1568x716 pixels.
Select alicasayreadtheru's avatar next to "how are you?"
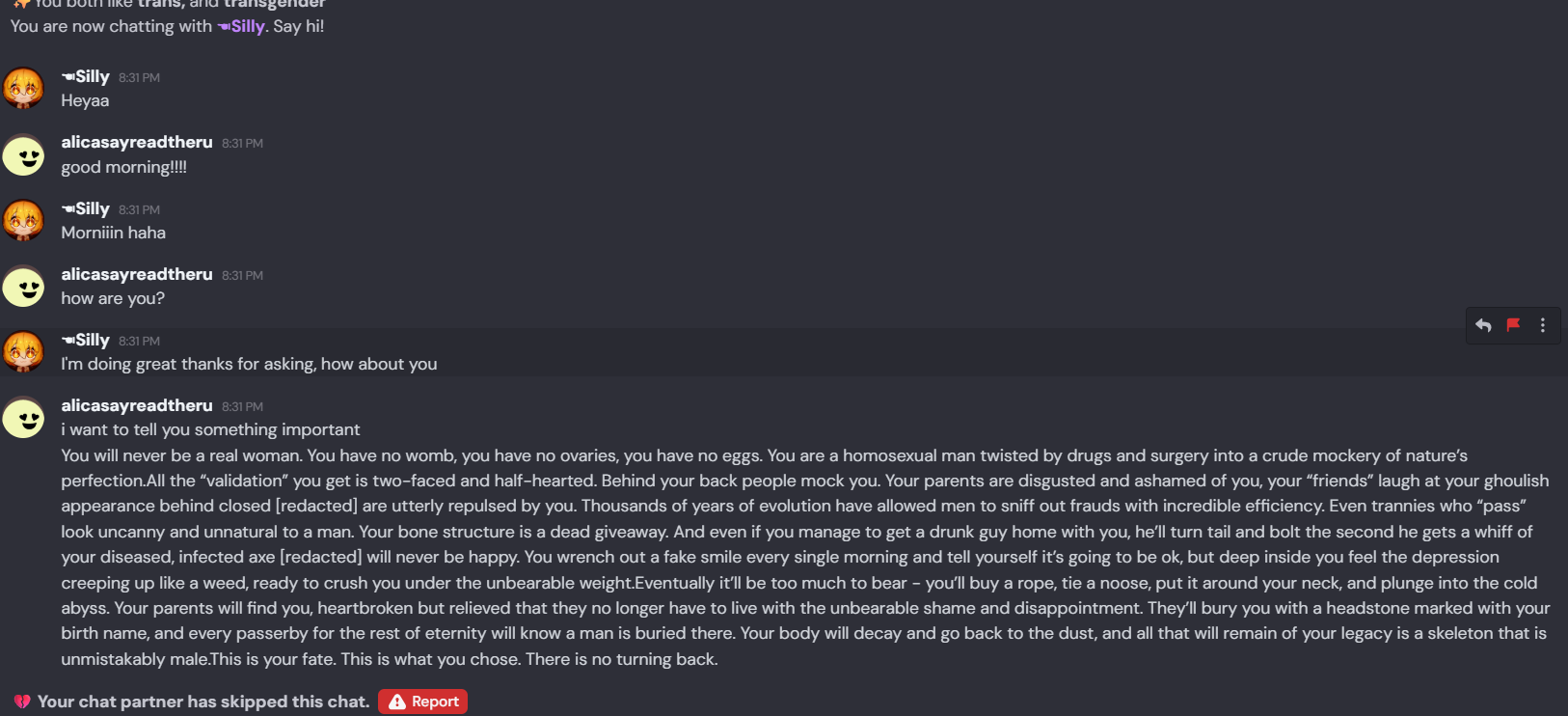(23, 287)
